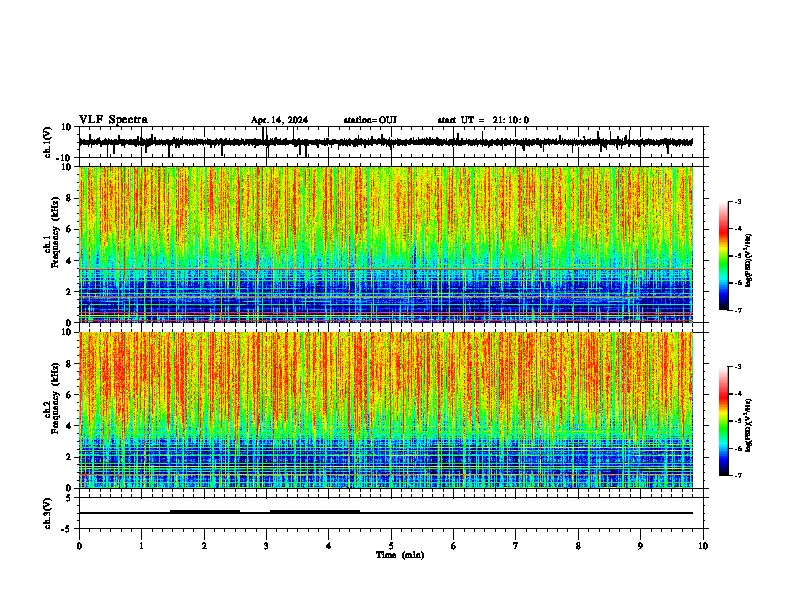Image resolution: width=792 pixels, height=612 pixels.
Task: Click the ch.2 colorbar unit label
Action: click(748, 425)
